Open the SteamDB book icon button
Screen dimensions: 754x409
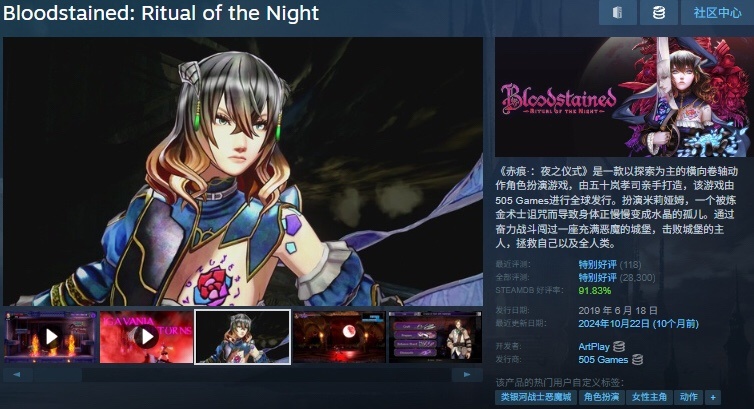tap(617, 12)
